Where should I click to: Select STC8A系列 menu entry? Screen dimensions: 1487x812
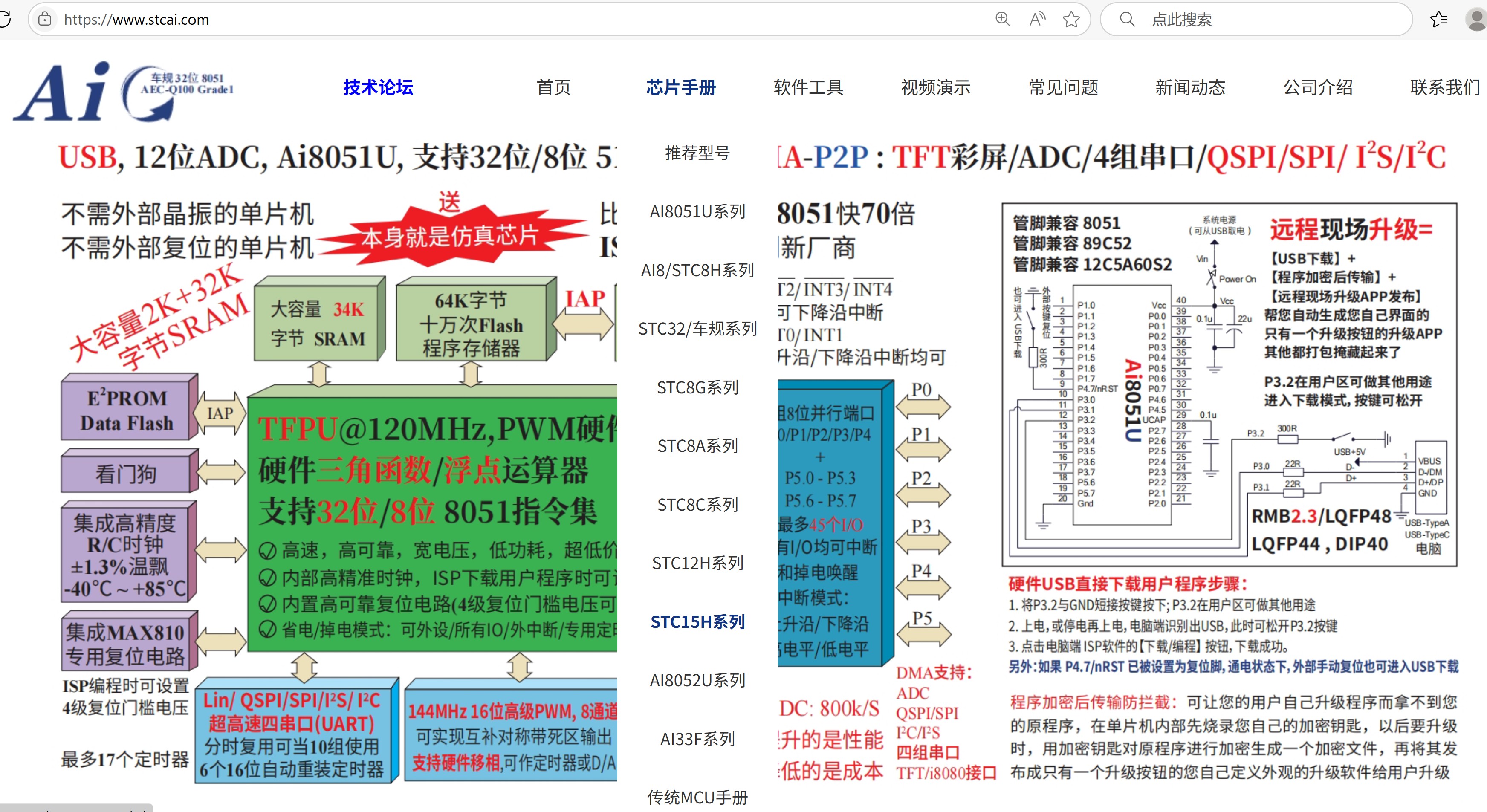(697, 445)
